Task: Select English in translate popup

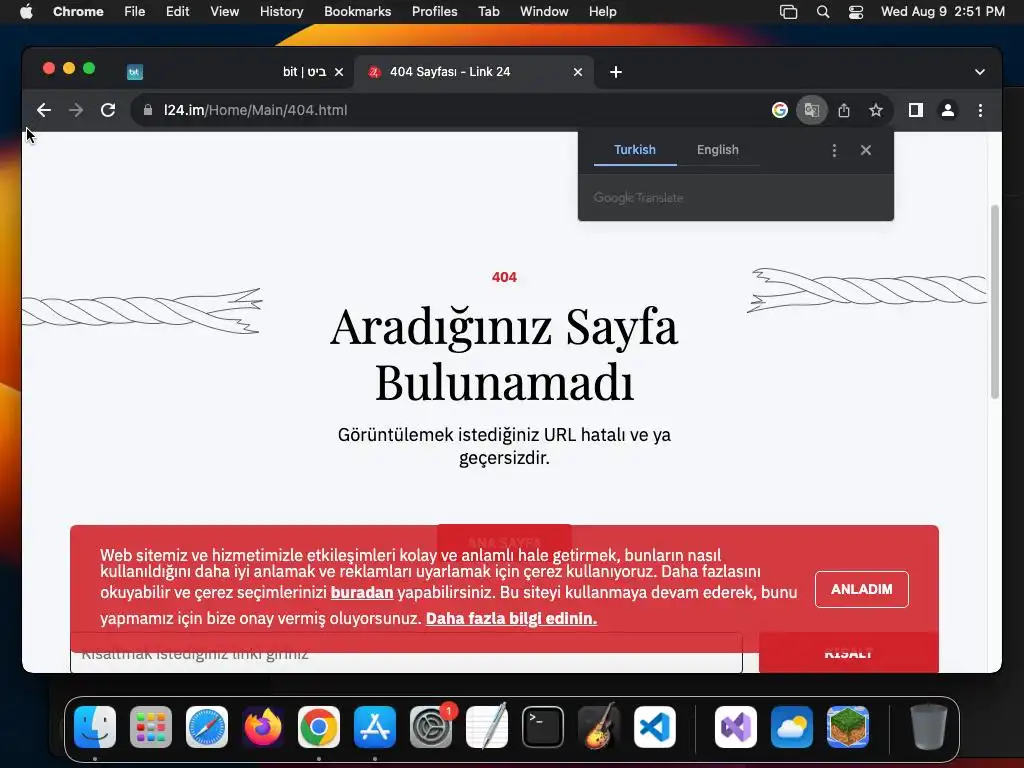Action: click(718, 150)
